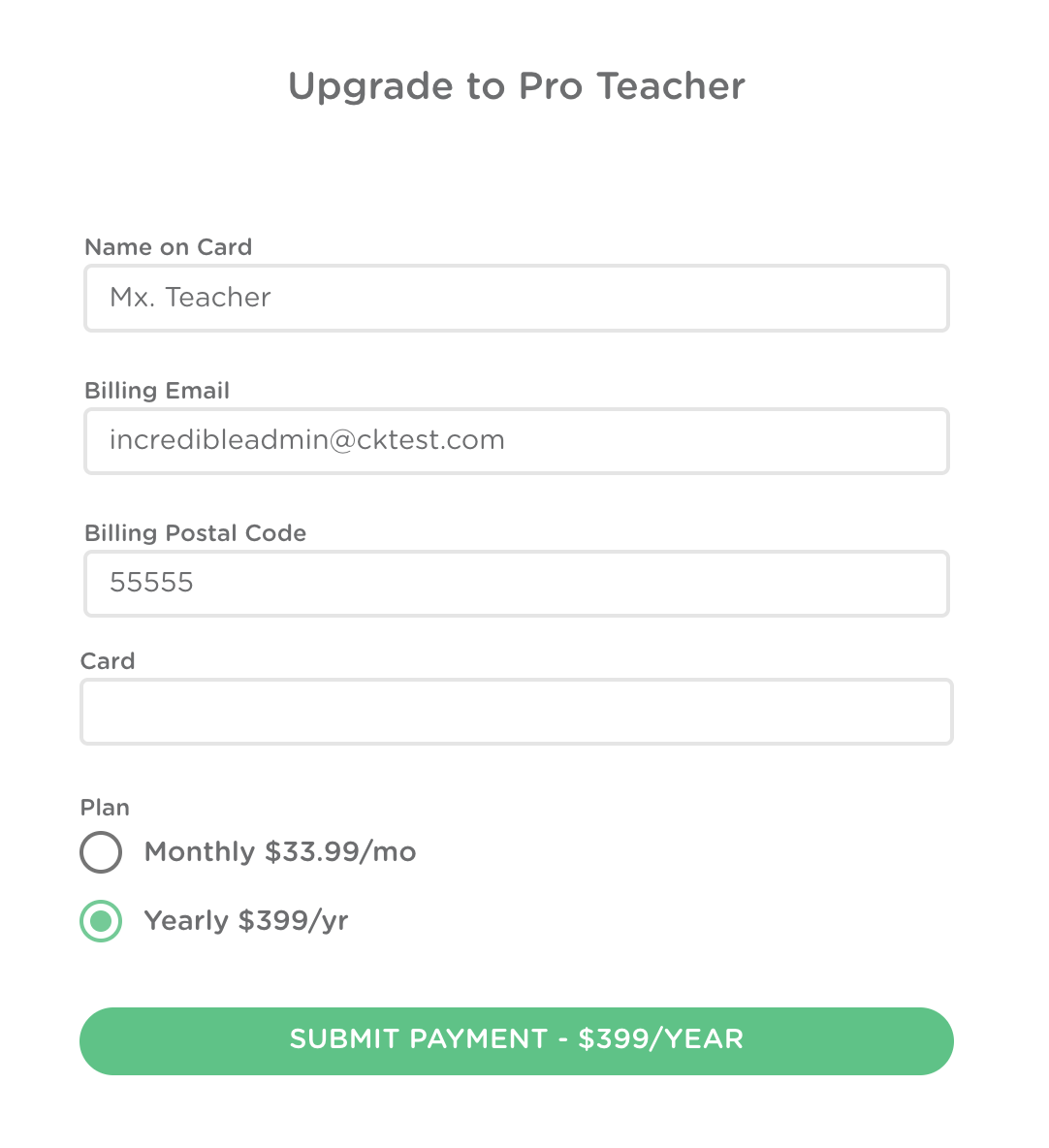Click the Mx. Teacher name value

coord(190,298)
